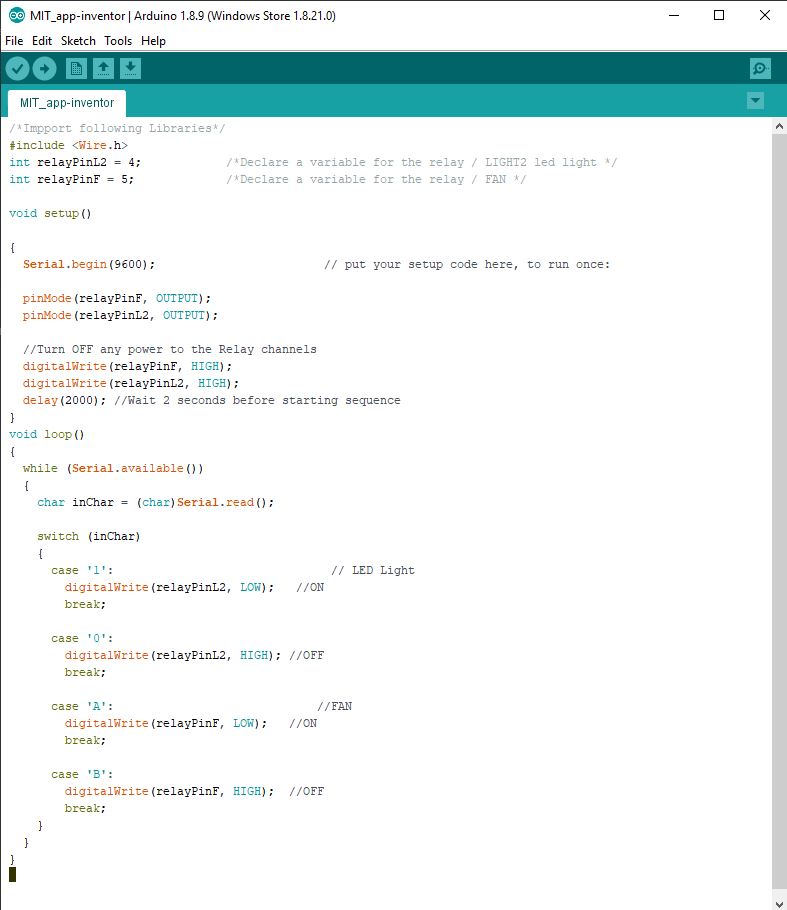Click the '#include <Wire.h>' line
Viewport: 787px width, 910px height.
68,145
